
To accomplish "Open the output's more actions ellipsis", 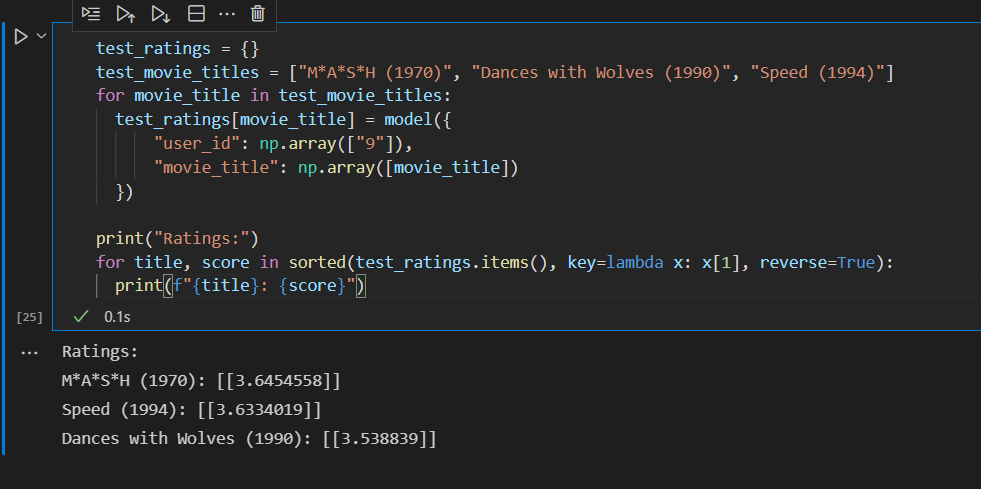I will (x=29, y=353).
